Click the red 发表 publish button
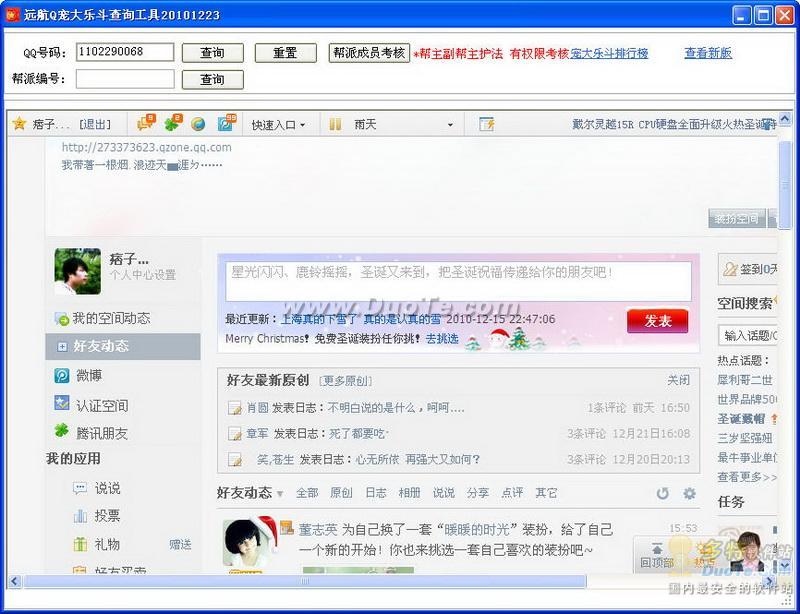Image resolution: width=800 pixels, height=614 pixels. pos(658,321)
